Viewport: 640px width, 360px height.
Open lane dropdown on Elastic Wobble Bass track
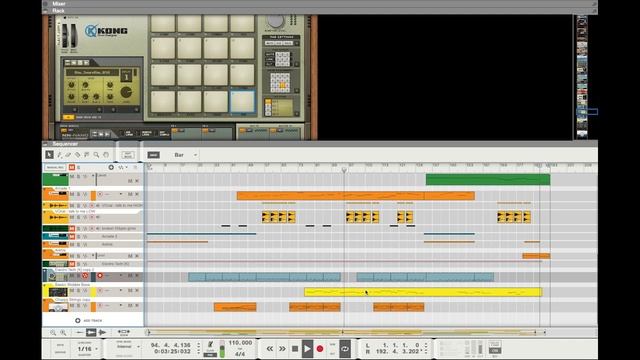coord(120,291)
